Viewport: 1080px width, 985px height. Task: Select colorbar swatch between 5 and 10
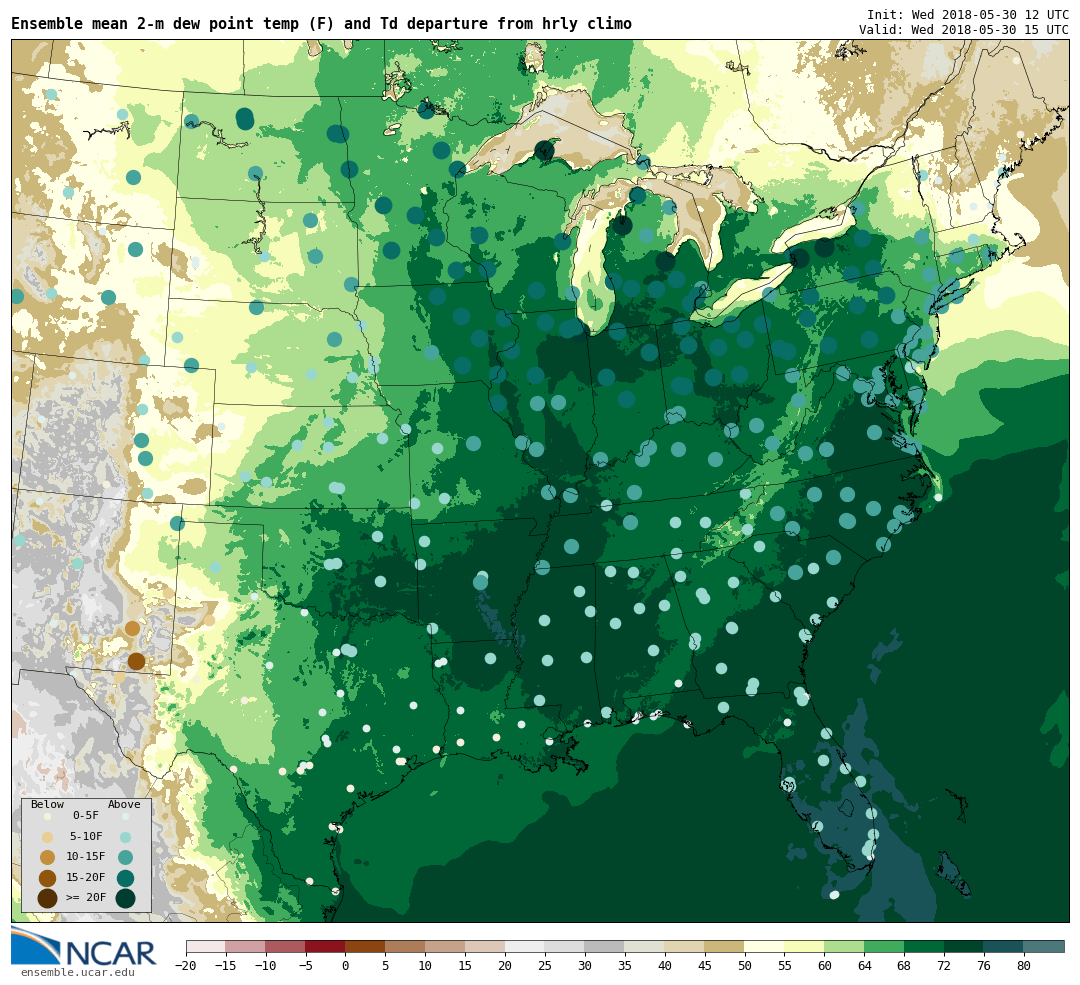pyautogui.click(x=406, y=946)
